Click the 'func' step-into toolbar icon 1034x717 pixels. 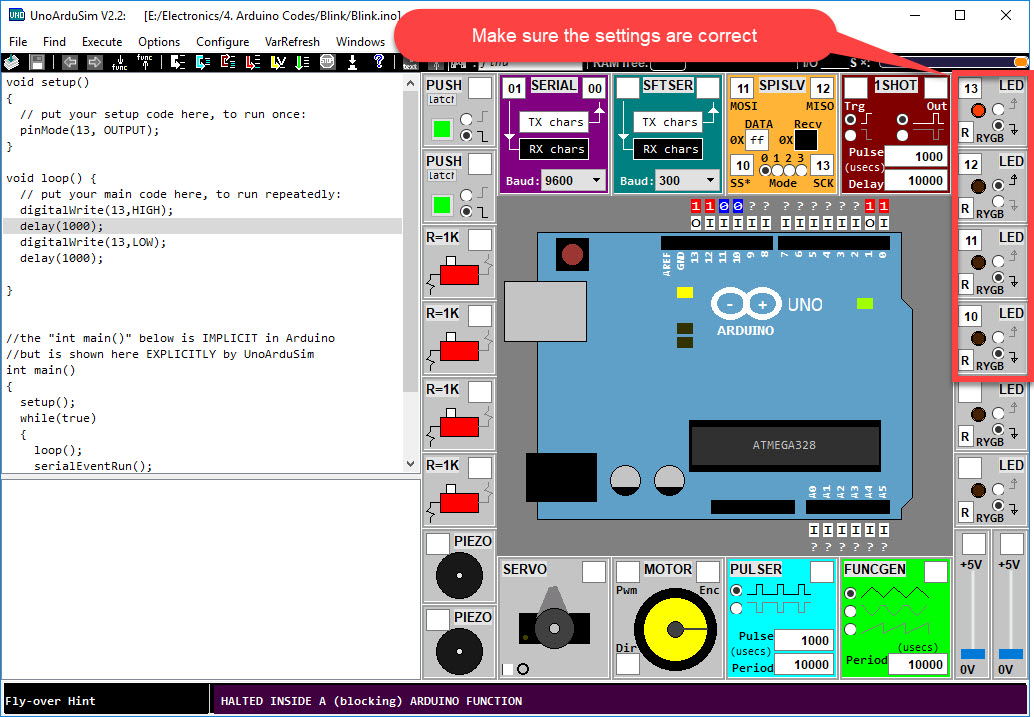[x=118, y=62]
